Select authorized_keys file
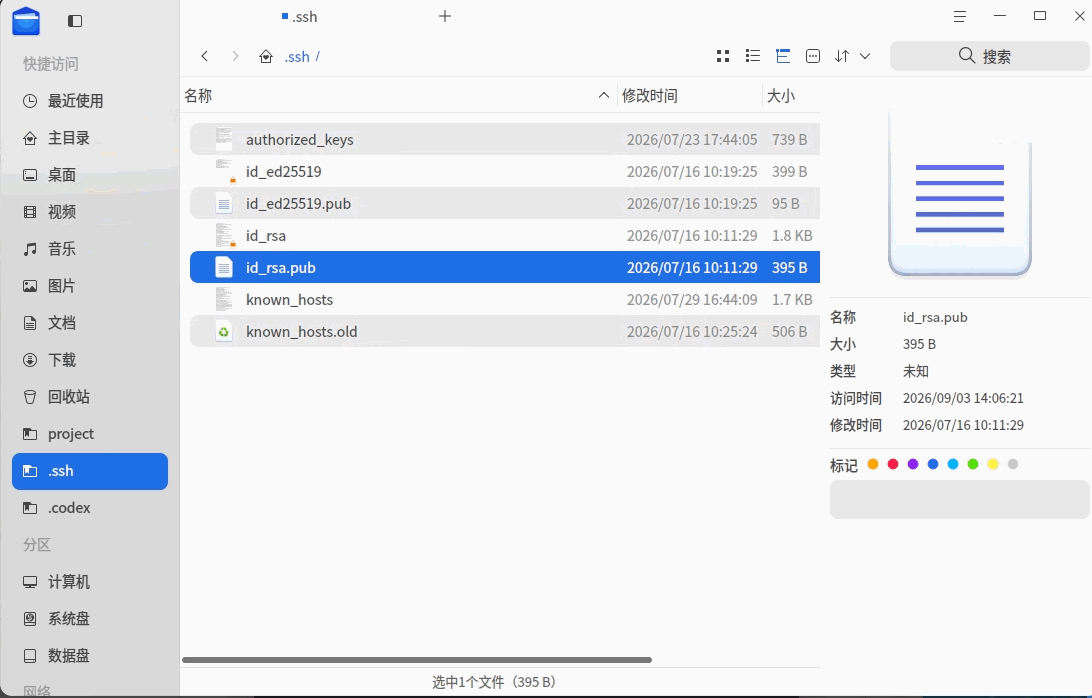Viewport: 1092px width, 698px height. pos(504,139)
